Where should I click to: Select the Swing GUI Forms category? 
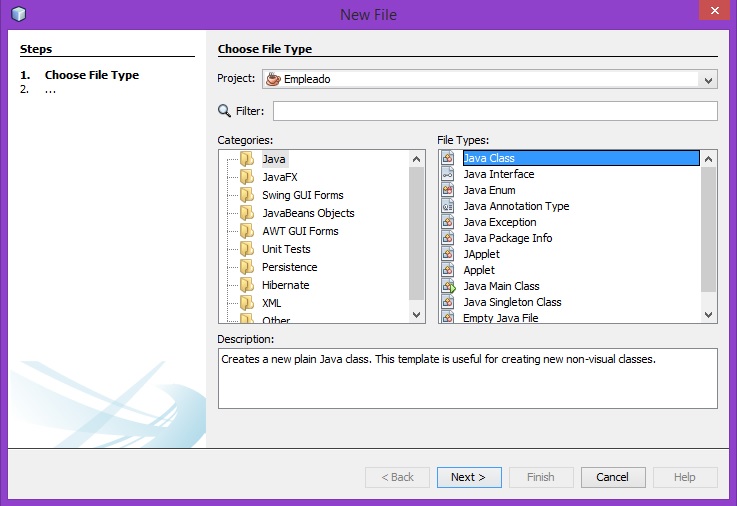tap(302, 195)
